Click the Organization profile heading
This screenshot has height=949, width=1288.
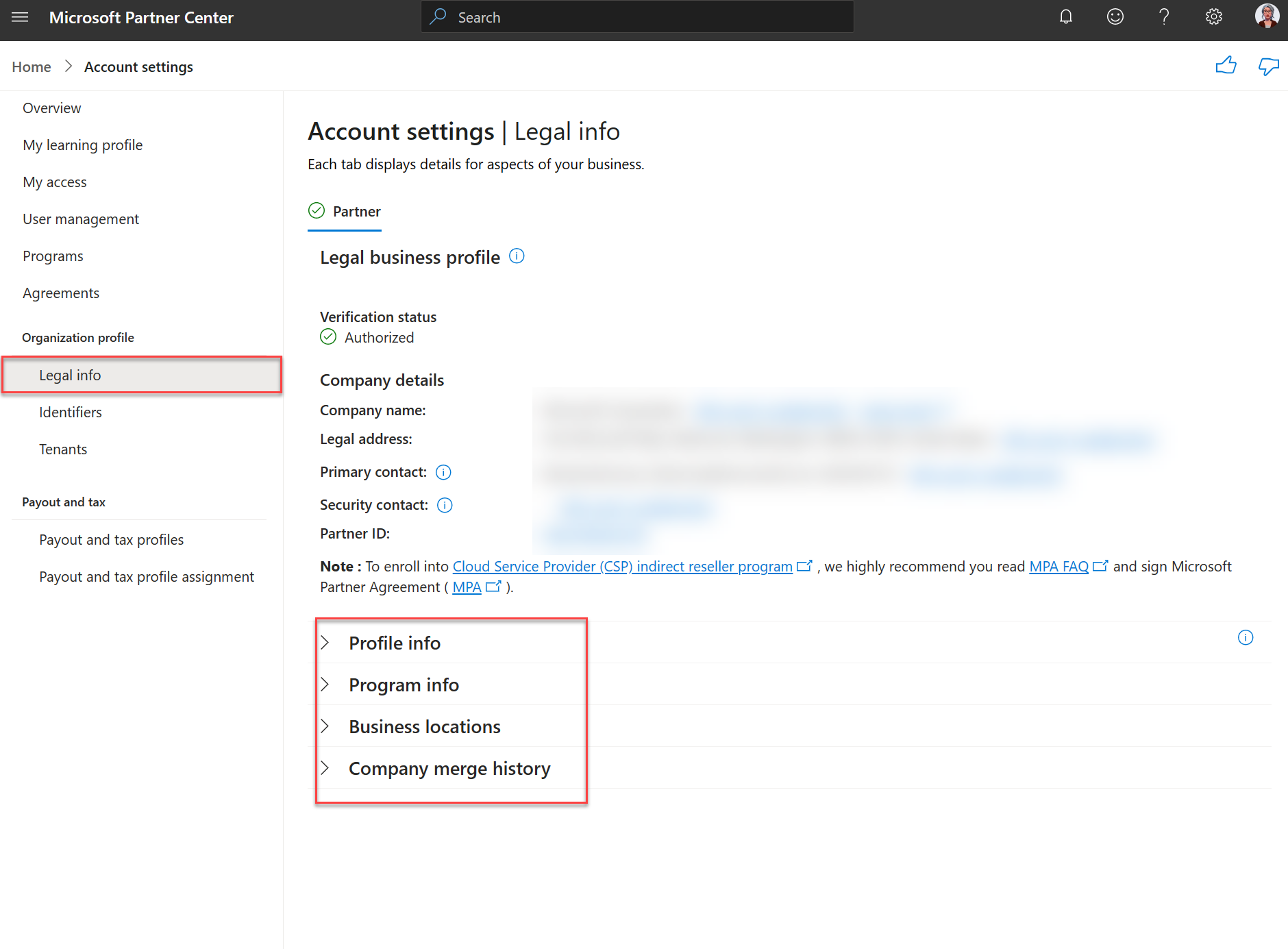[78, 337]
